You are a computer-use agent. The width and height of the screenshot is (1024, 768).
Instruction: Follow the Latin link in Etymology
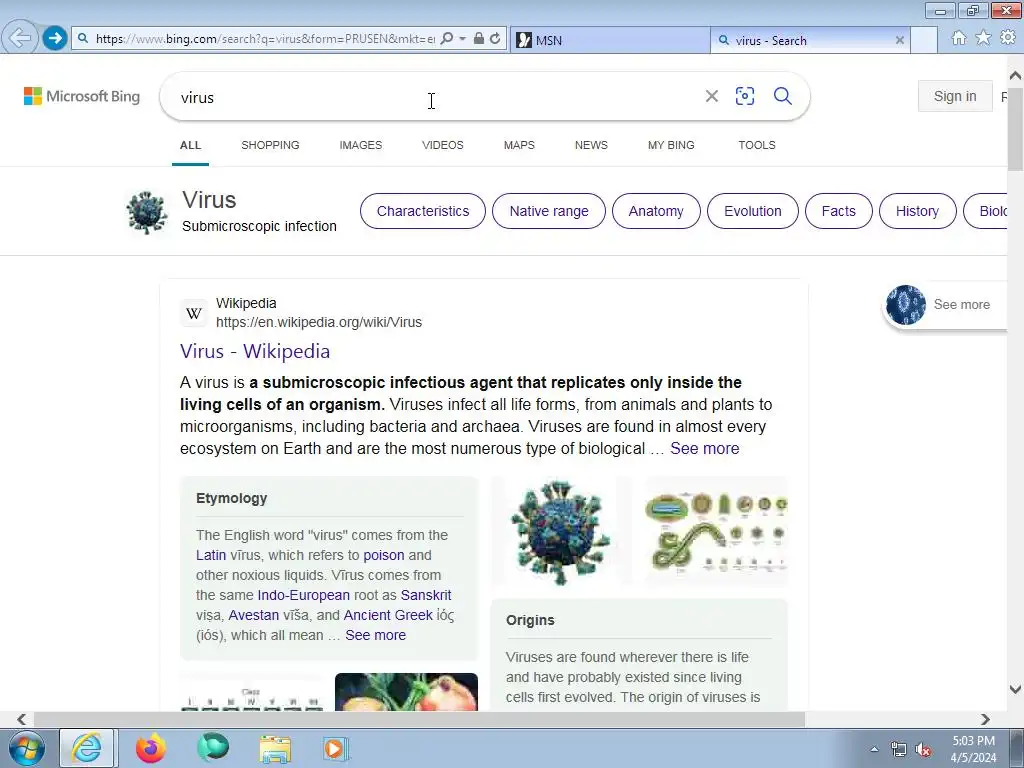pos(211,555)
